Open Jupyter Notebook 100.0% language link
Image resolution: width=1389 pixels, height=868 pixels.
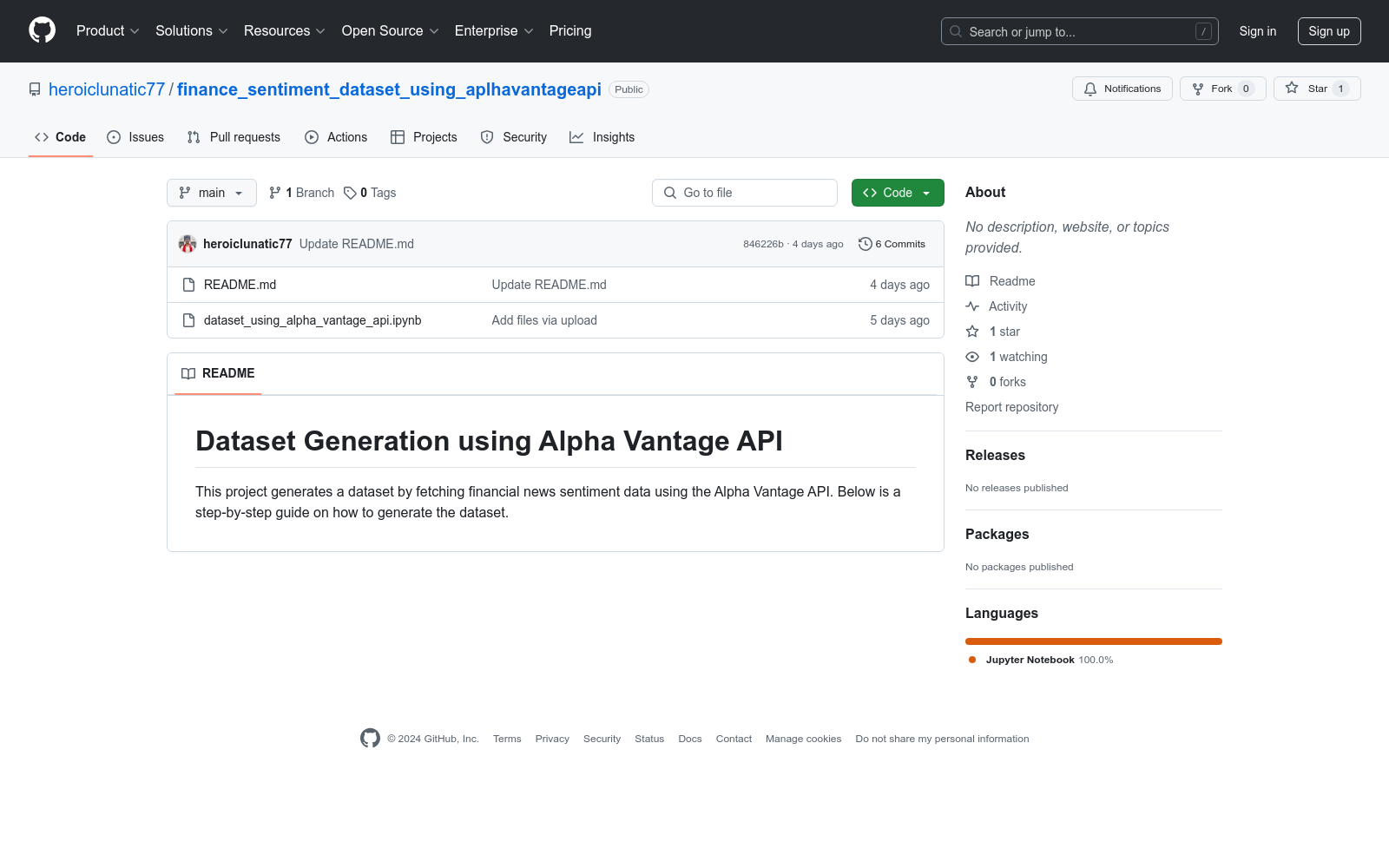1041,660
